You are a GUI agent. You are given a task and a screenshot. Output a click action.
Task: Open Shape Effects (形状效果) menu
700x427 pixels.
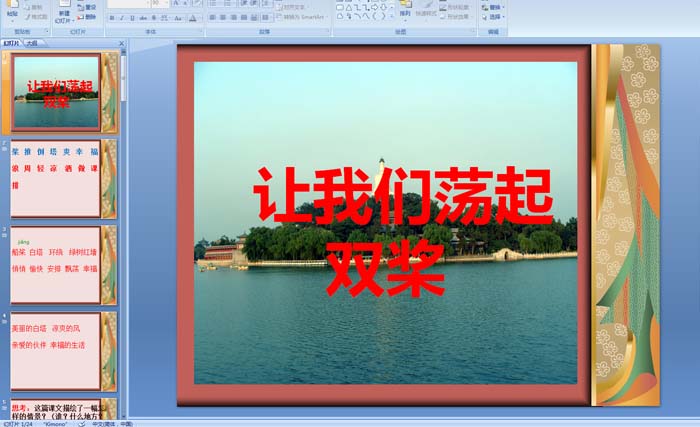click(x=454, y=17)
